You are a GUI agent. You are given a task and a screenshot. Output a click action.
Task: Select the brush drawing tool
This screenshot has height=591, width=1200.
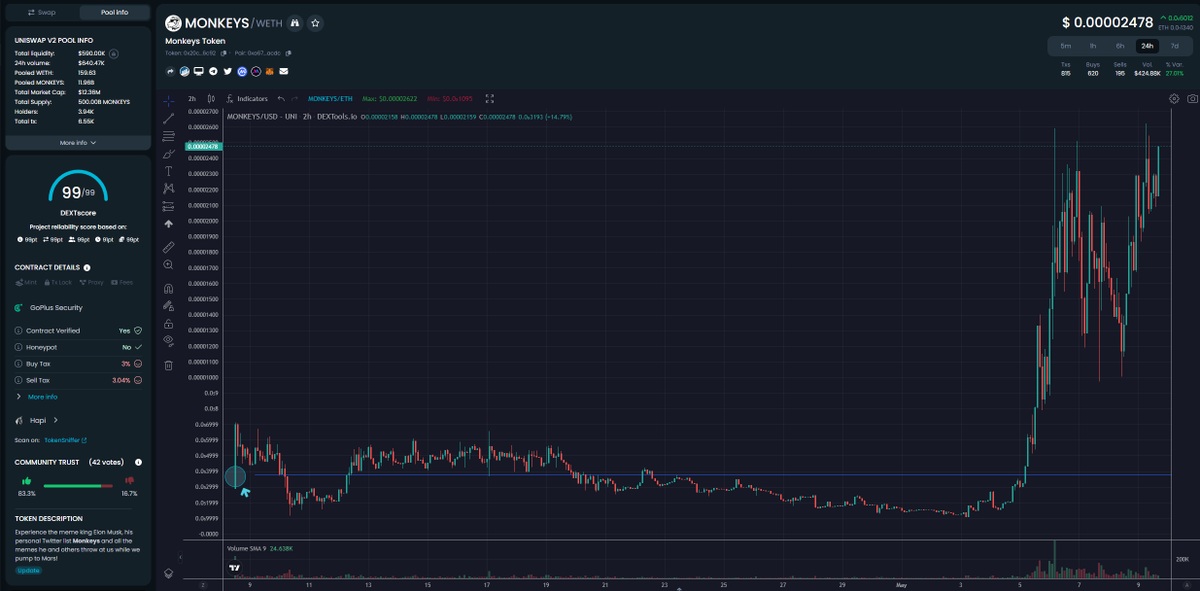pyautogui.click(x=168, y=153)
